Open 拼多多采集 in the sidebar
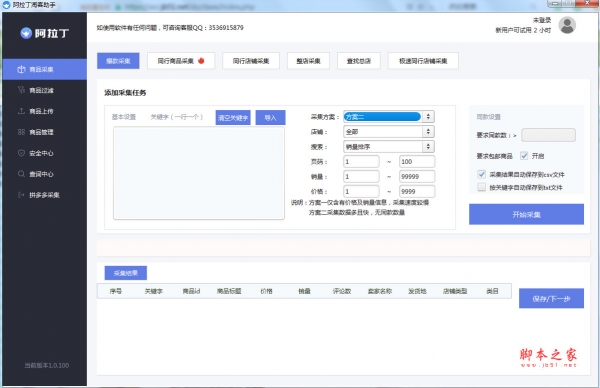 pyautogui.click(x=44, y=195)
